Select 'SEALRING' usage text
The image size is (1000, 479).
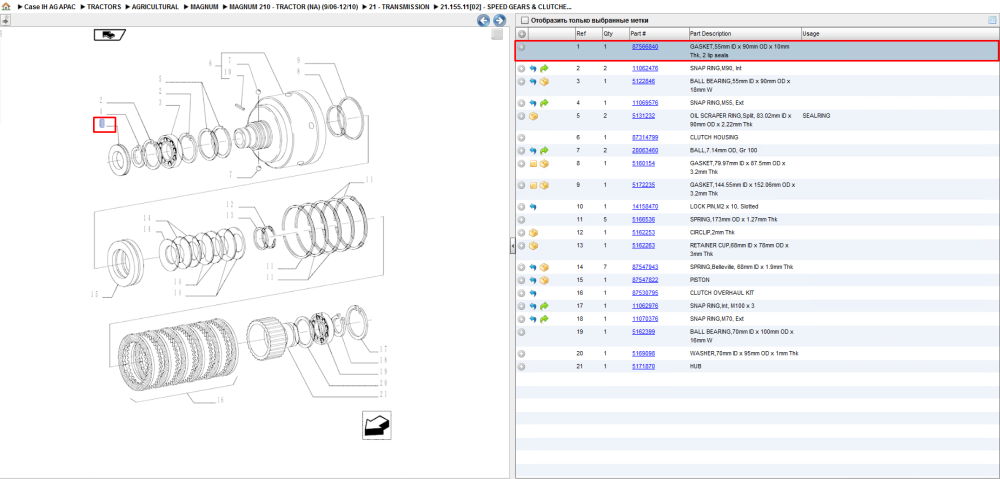[816, 116]
